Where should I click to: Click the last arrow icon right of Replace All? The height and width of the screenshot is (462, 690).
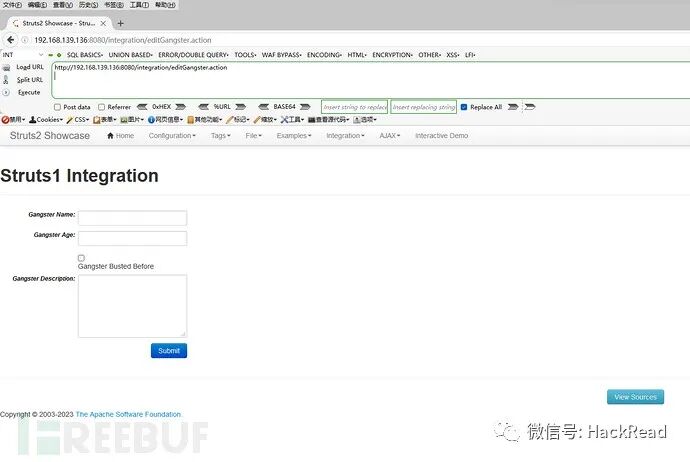click(530, 107)
